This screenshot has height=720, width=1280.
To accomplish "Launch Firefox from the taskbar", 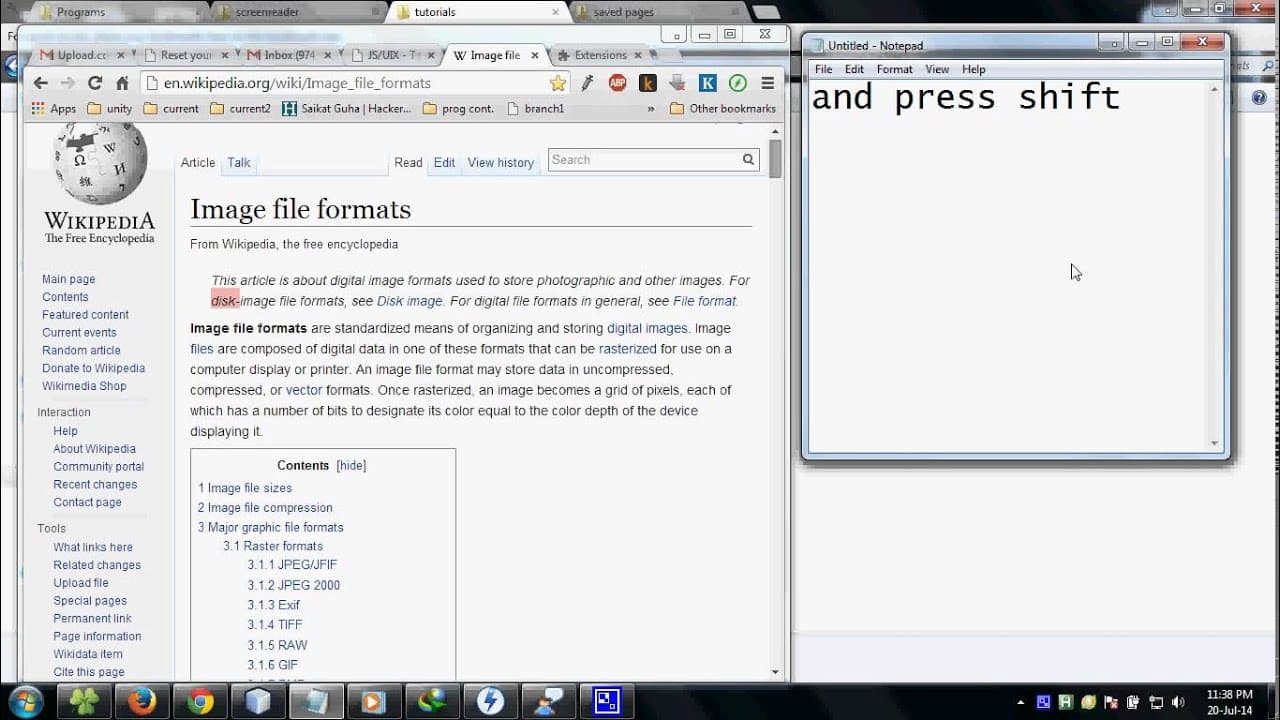I will 142,701.
